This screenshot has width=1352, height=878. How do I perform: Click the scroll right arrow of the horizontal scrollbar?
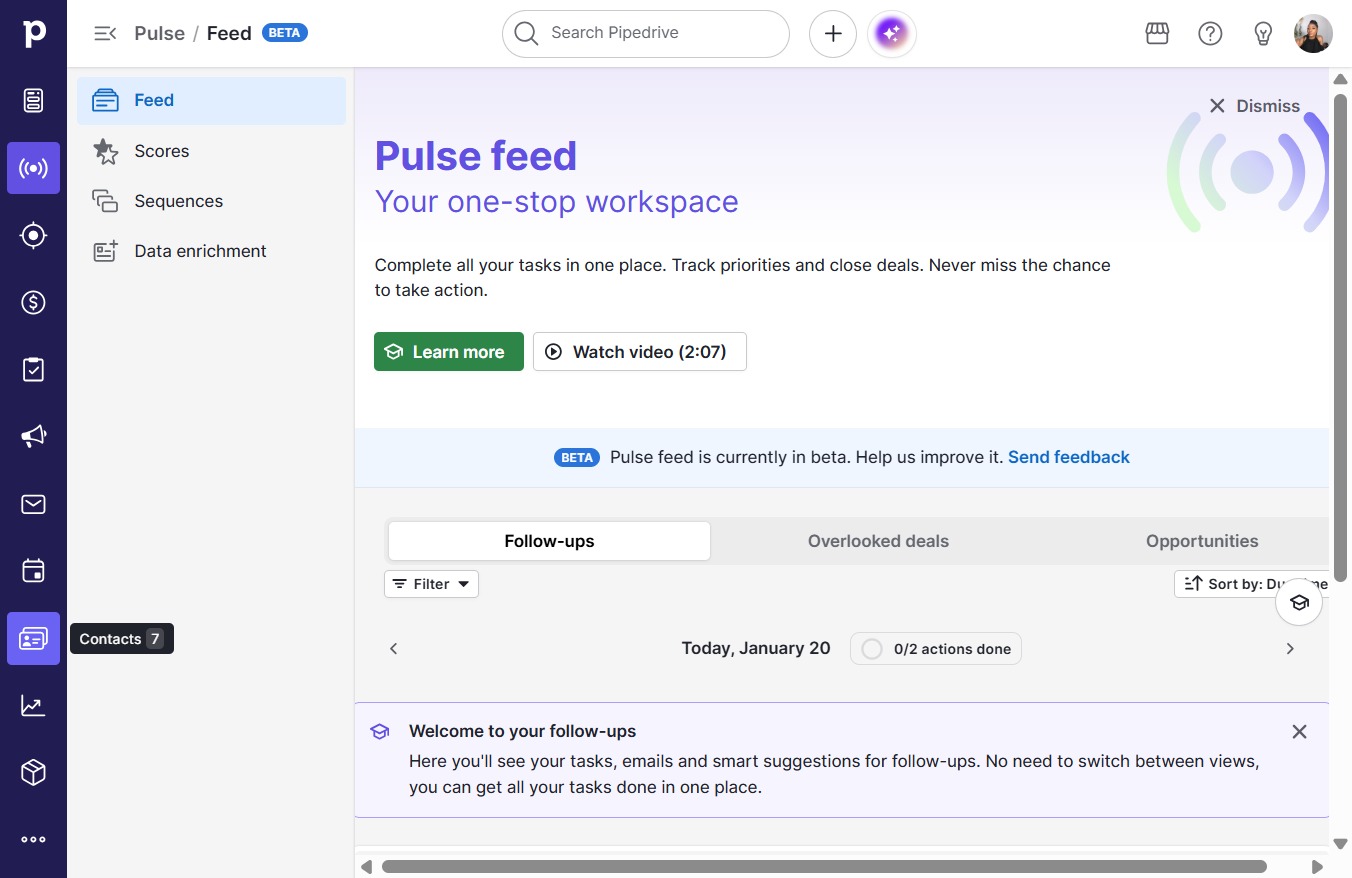pos(1317,866)
